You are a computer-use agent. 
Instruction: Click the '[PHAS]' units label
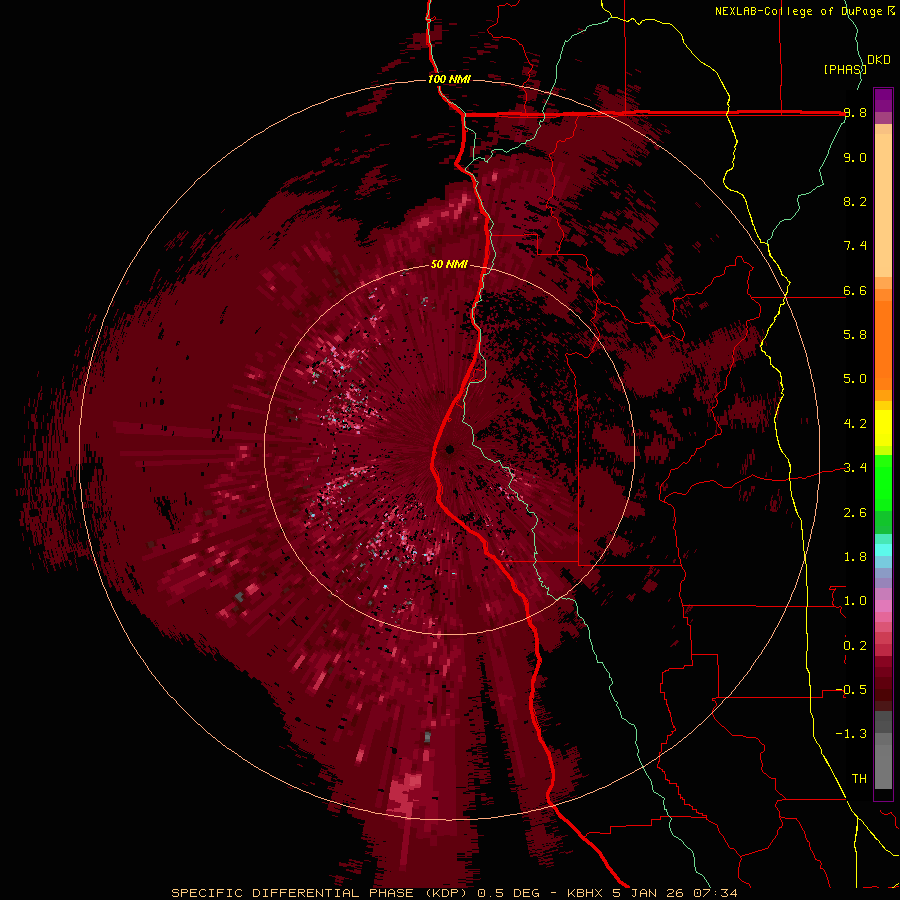point(845,70)
